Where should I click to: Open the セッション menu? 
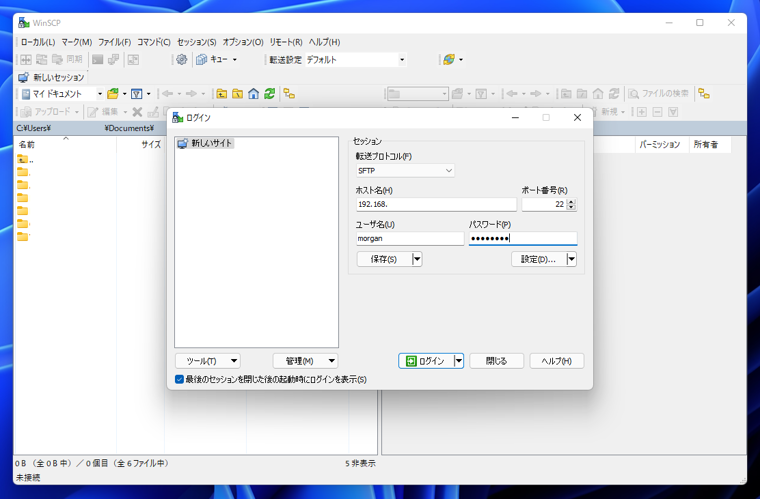click(196, 42)
